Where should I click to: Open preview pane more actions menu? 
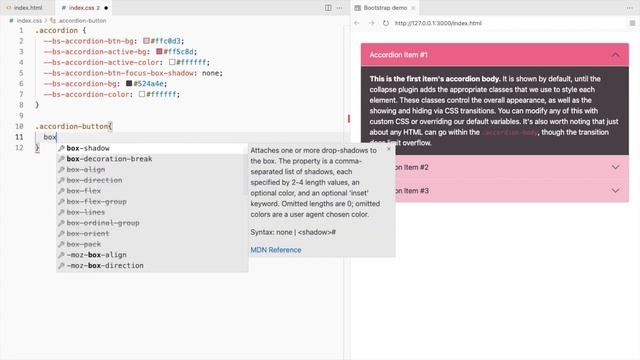pos(630,8)
